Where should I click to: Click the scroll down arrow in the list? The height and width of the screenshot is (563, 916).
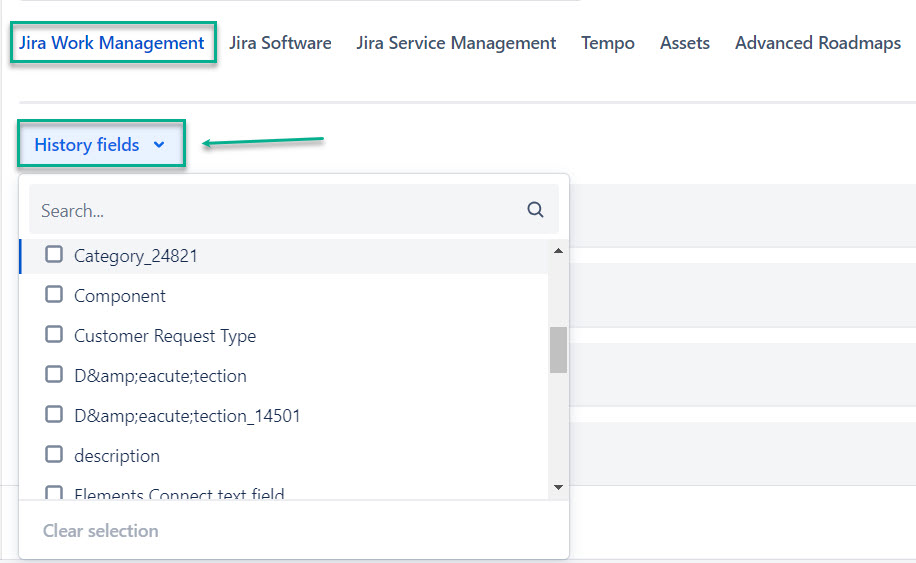click(558, 487)
